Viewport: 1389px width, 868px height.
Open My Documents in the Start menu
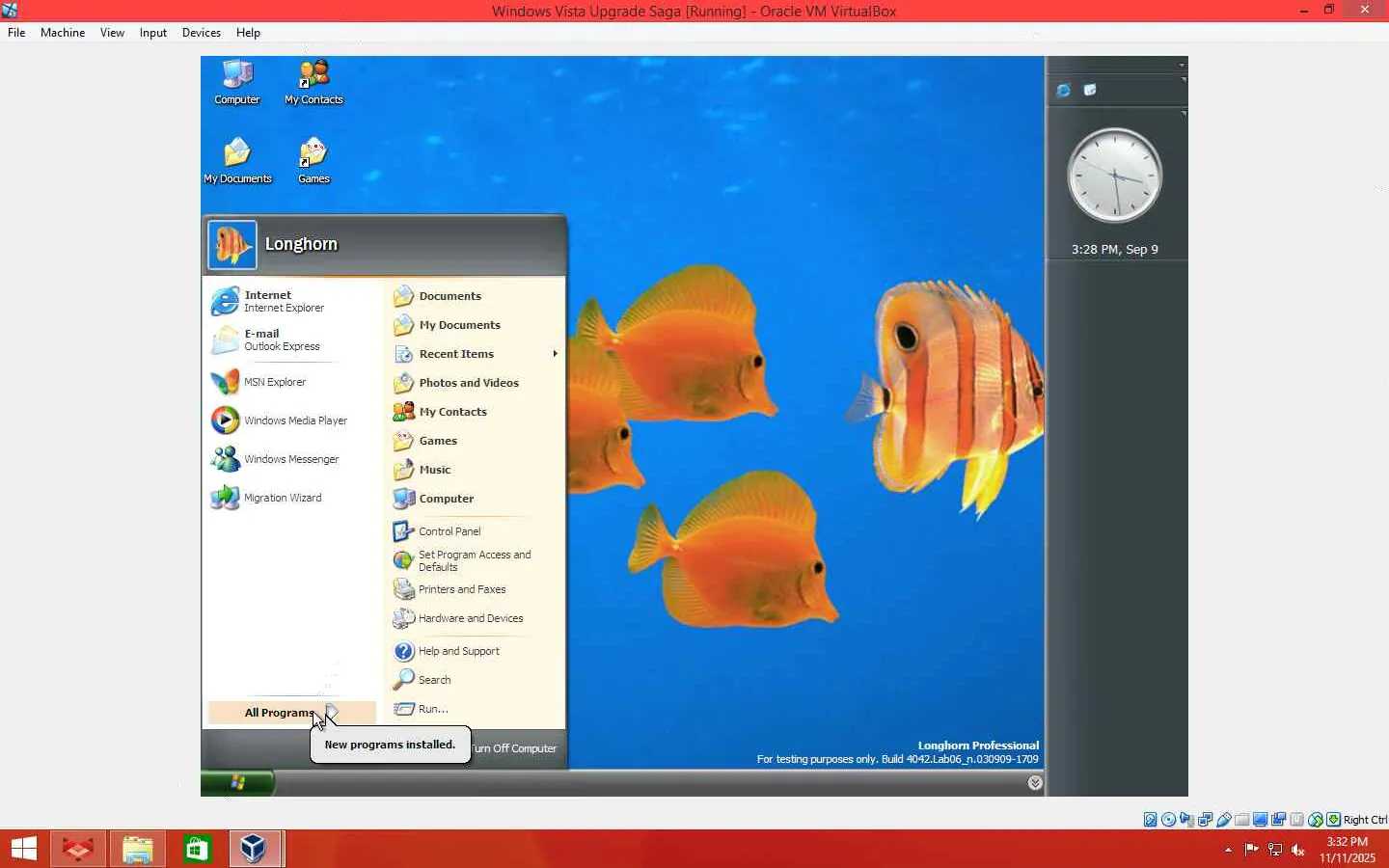coord(475,325)
